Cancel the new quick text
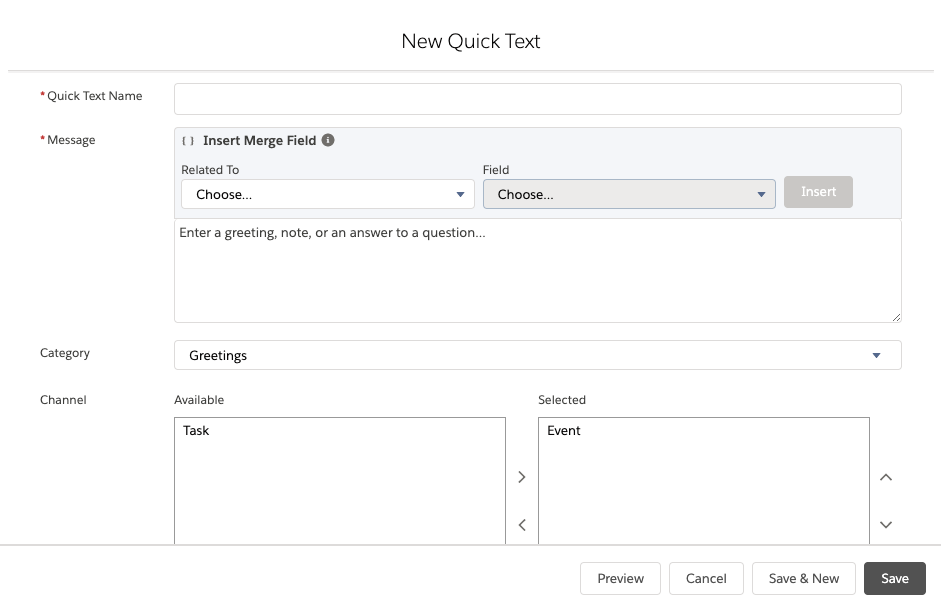Viewport: 941px width, 607px height. coord(706,578)
